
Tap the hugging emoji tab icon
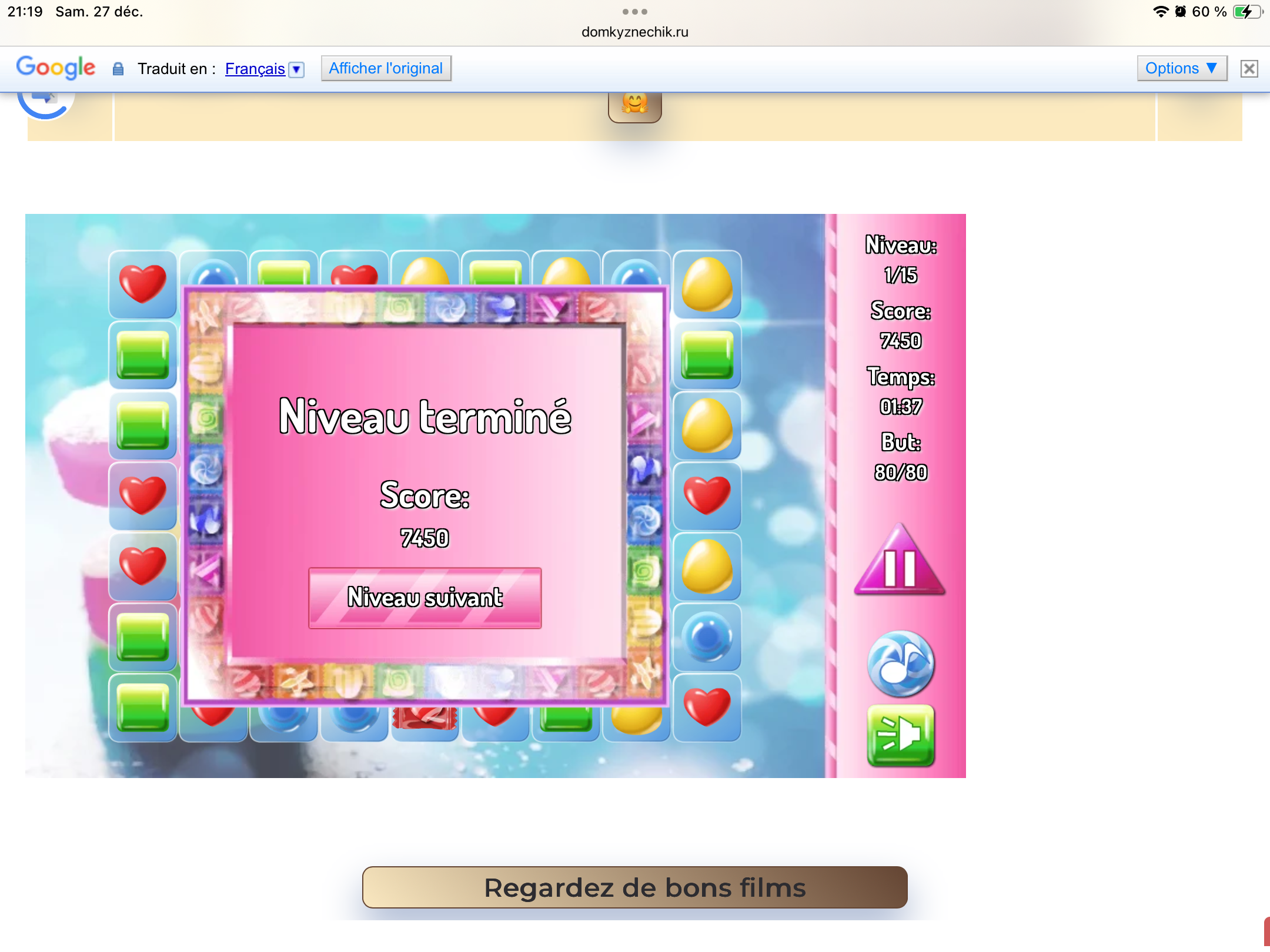tap(634, 105)
